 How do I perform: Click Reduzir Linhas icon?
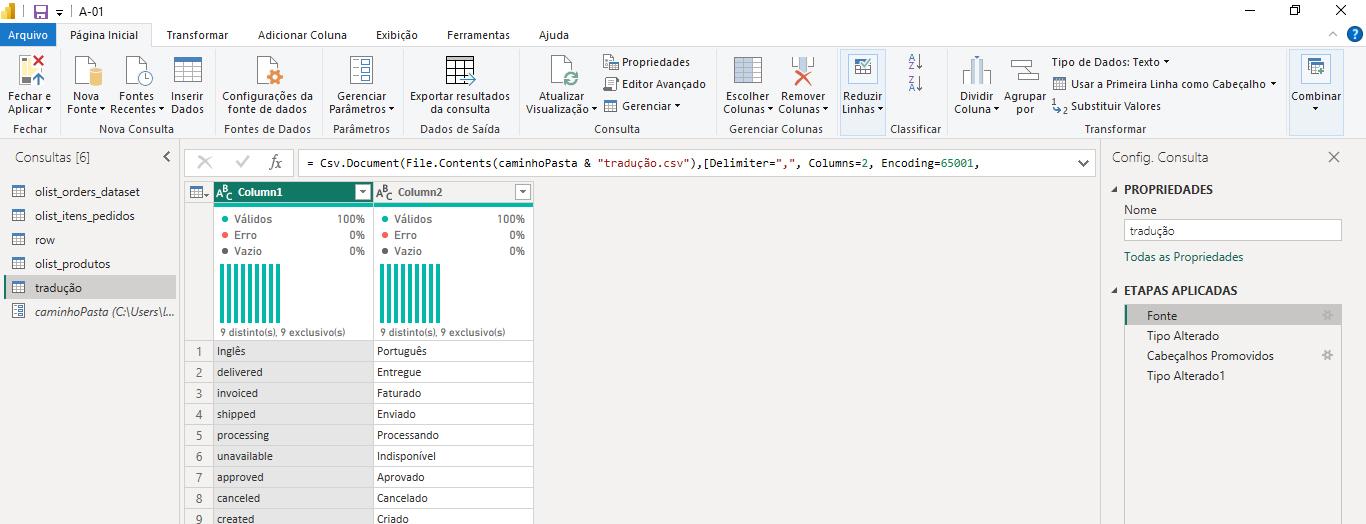862,69
